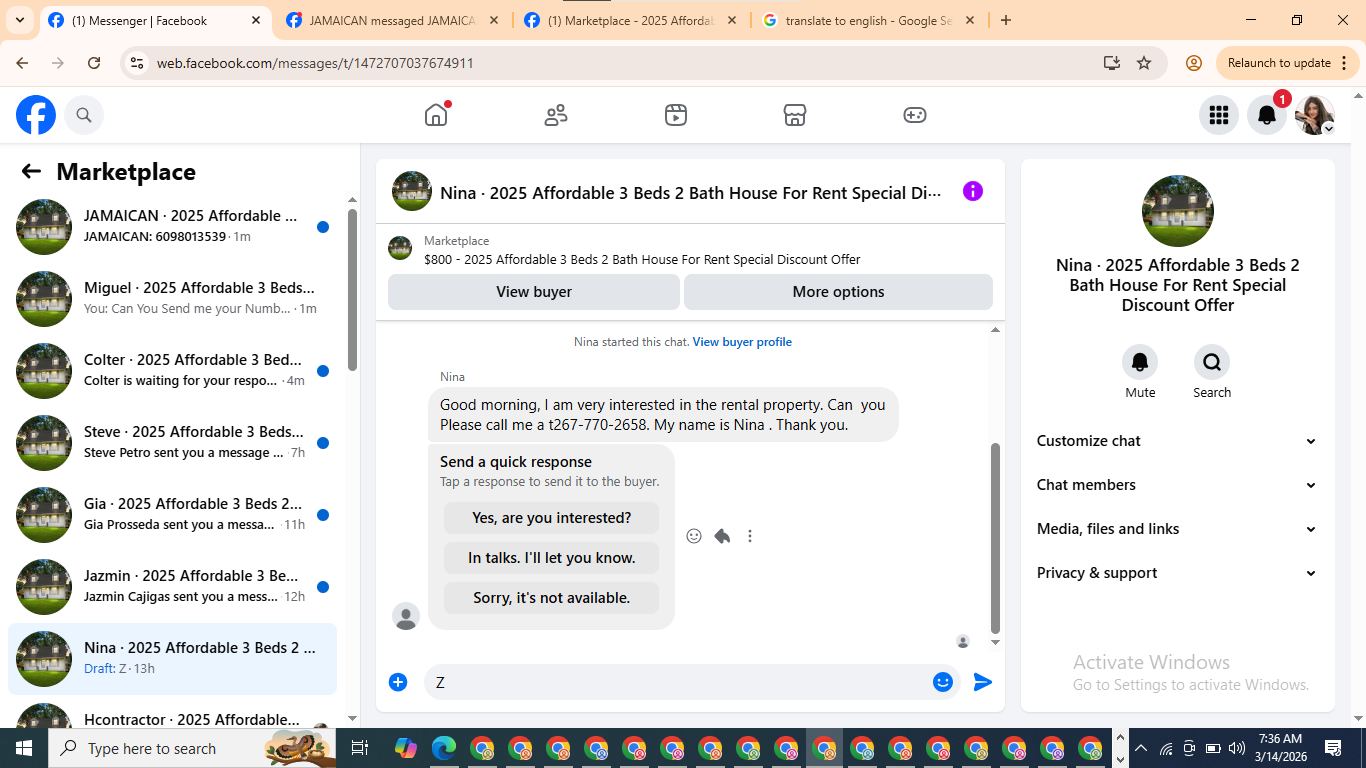Send quick response 'Sorry, it's not available.'

(x=551, y=598)
